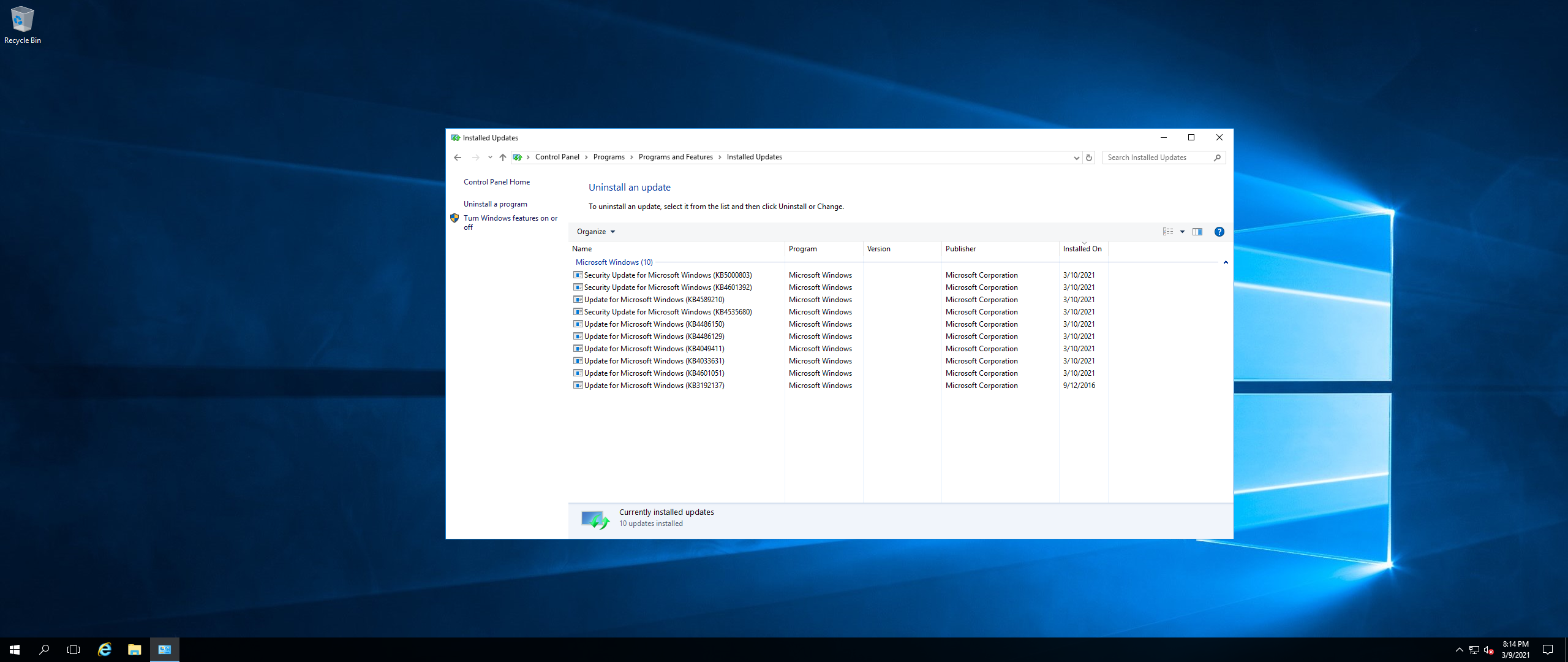This screenshot has height=662, width=1568.
Task: Navigate to Programs breadcrumb
Action: [609, 157]
